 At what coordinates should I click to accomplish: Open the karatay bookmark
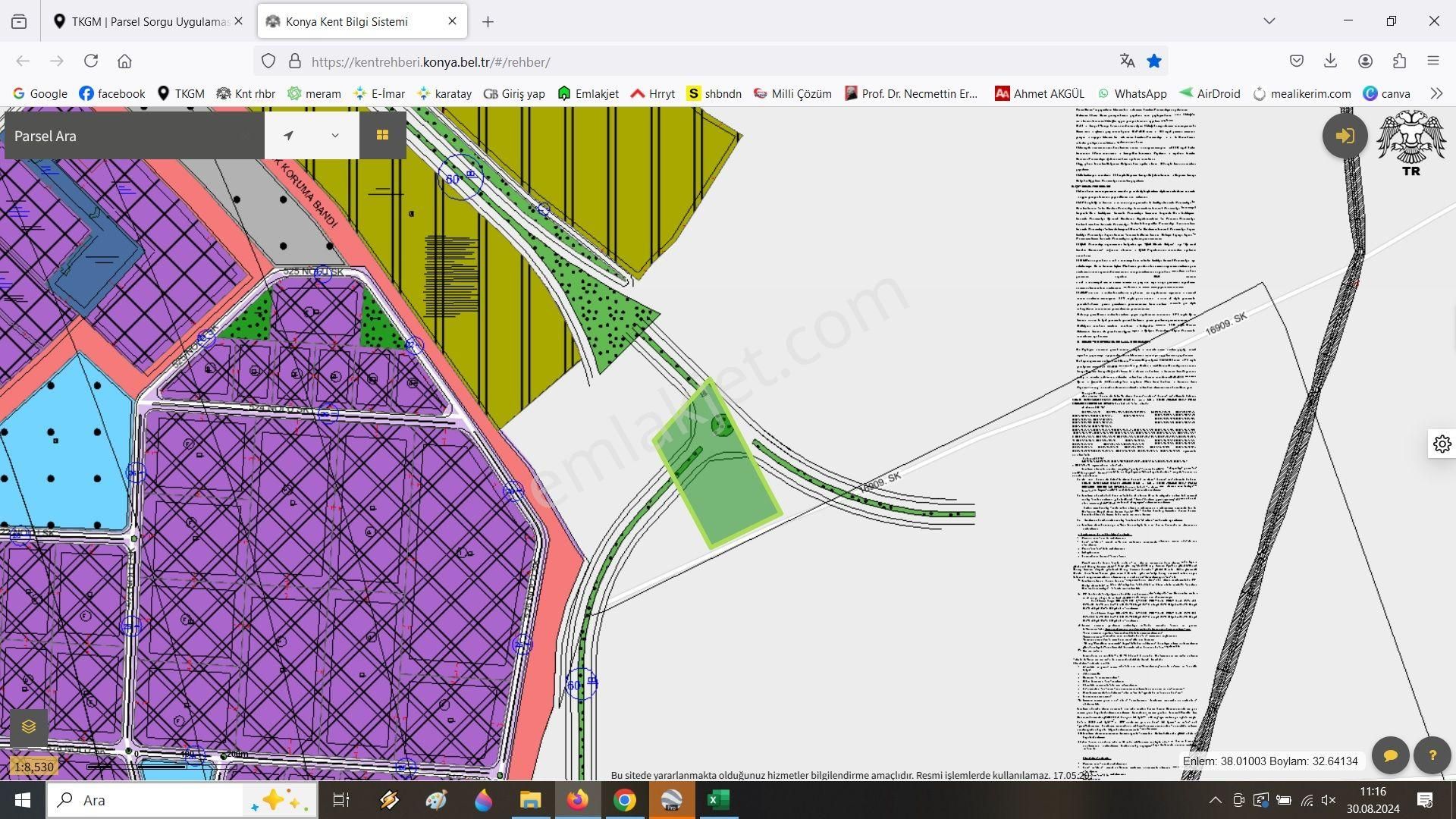pos(444,93)
